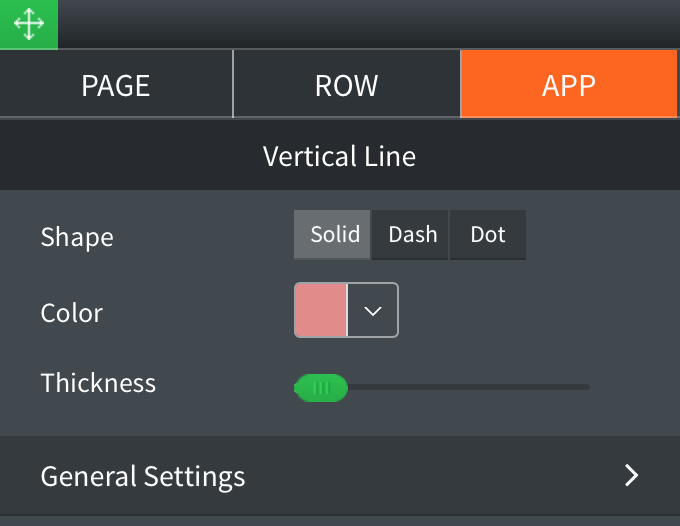Screen dimensions: 680x526
Task: Click the pink color swatch
Action: [321, 310]
